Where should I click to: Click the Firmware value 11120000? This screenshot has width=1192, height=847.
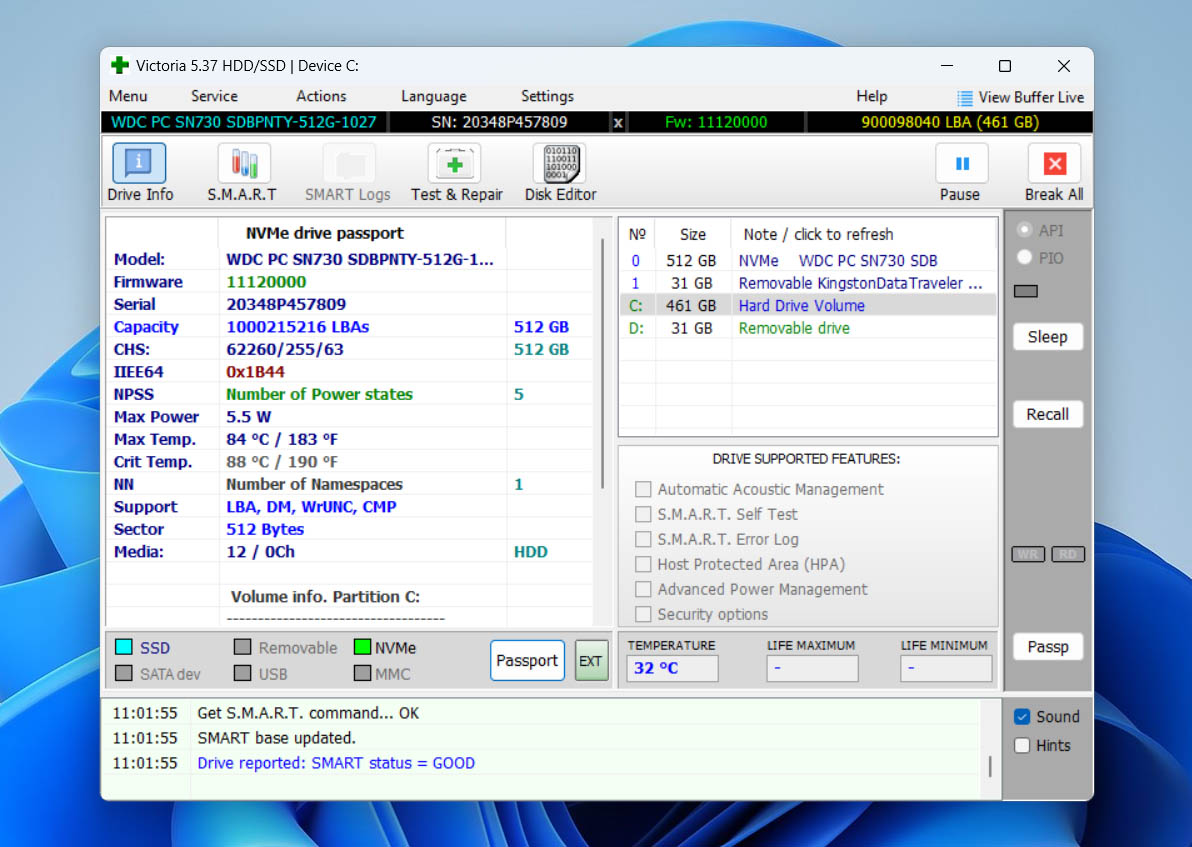(266, 282)
